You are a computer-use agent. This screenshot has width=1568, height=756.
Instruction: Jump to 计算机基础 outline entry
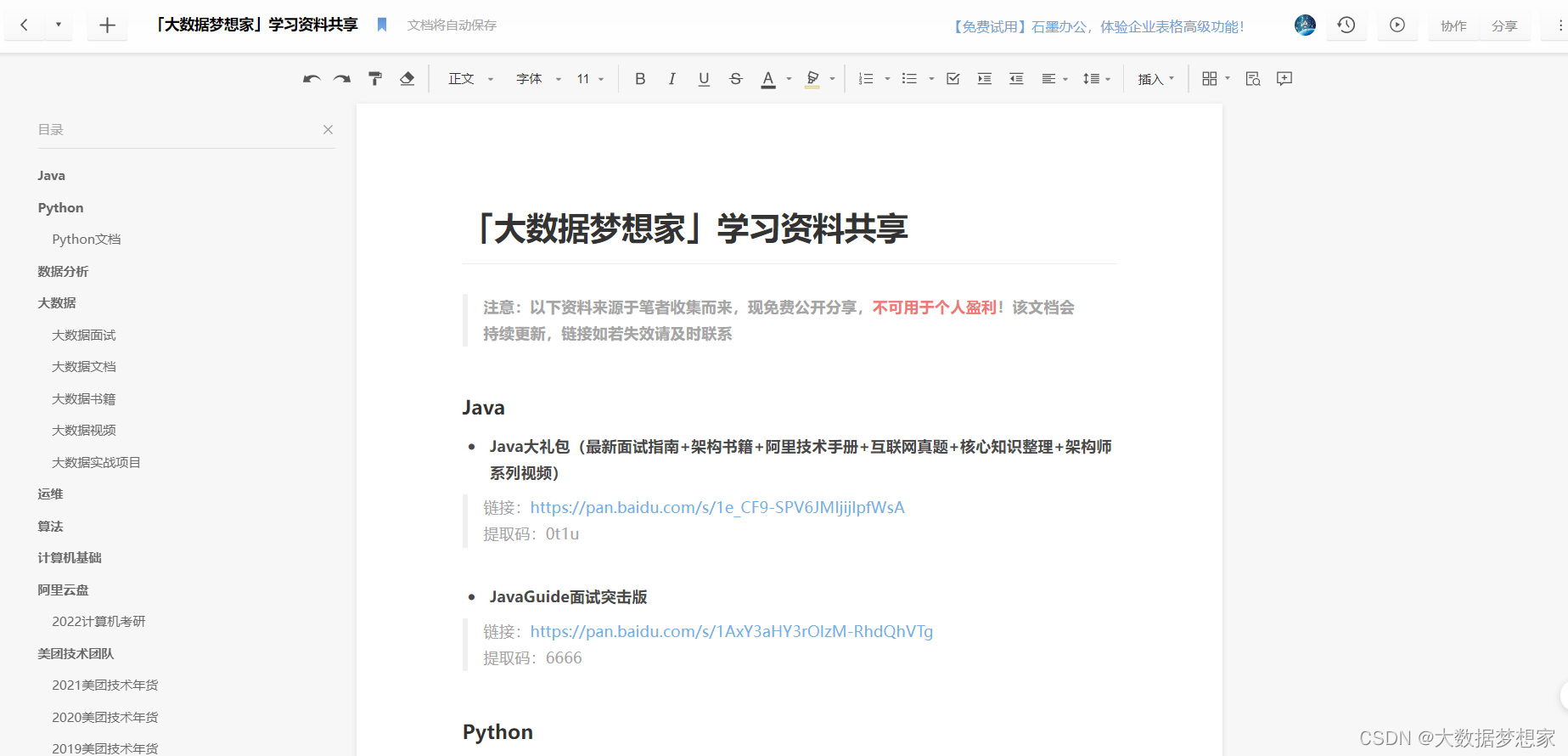tap(70, 558)
